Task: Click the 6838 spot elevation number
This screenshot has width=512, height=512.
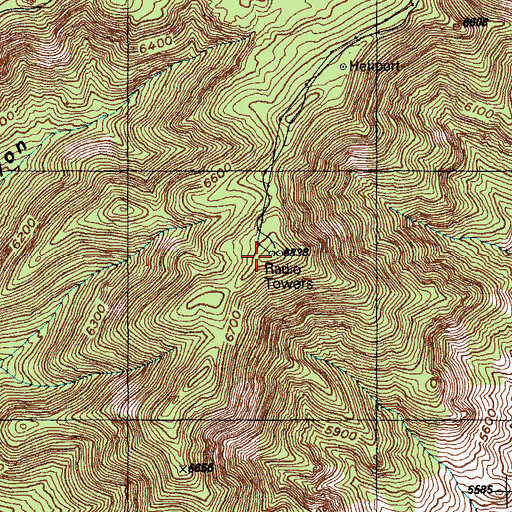Action: (295, 252)
